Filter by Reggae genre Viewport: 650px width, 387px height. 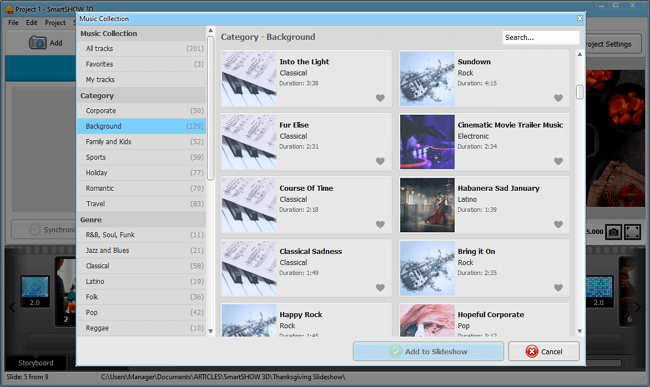coord(141,328)
